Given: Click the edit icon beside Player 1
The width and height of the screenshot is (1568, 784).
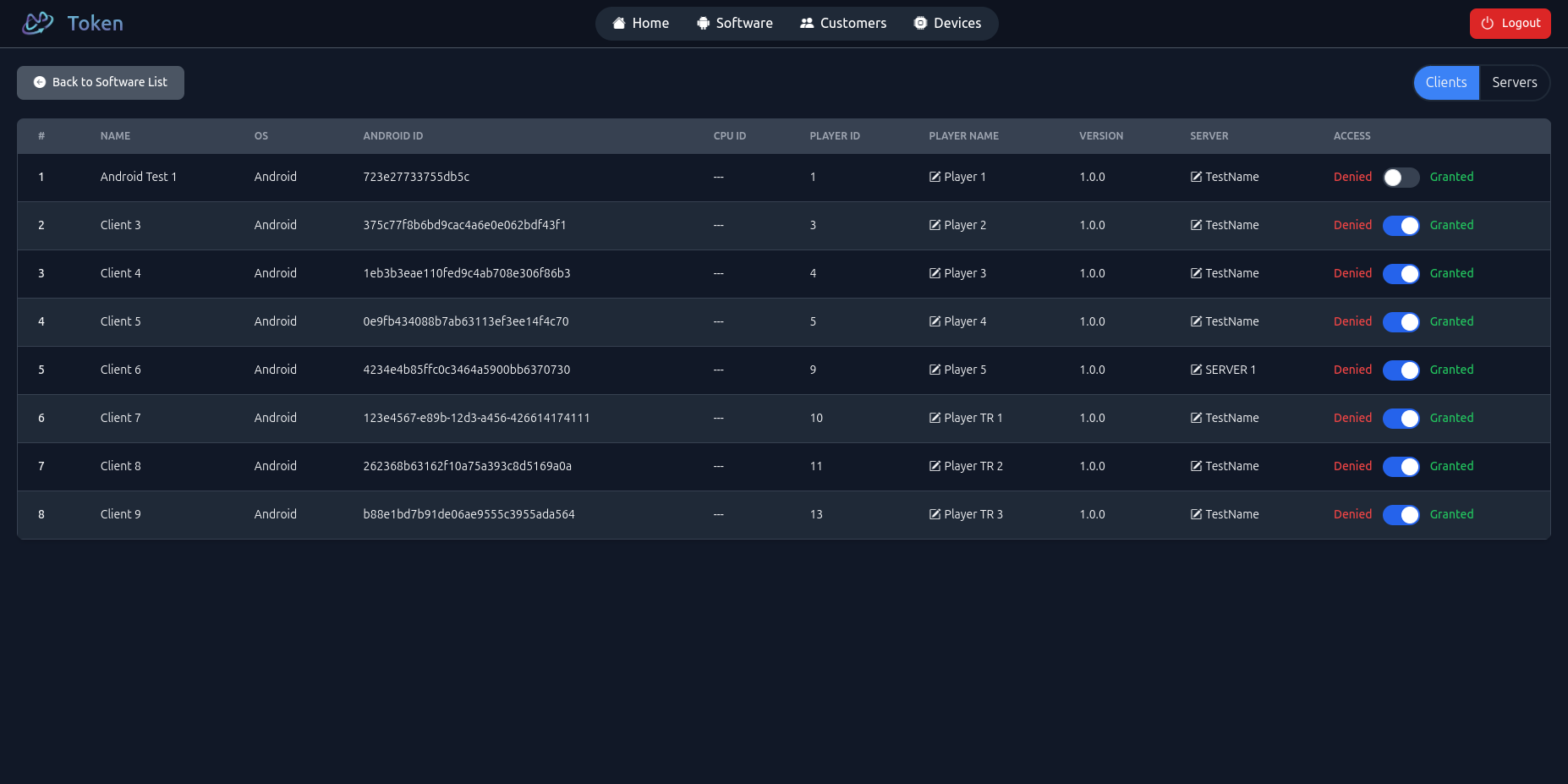Looking at the screenshot, I should 935,177.
